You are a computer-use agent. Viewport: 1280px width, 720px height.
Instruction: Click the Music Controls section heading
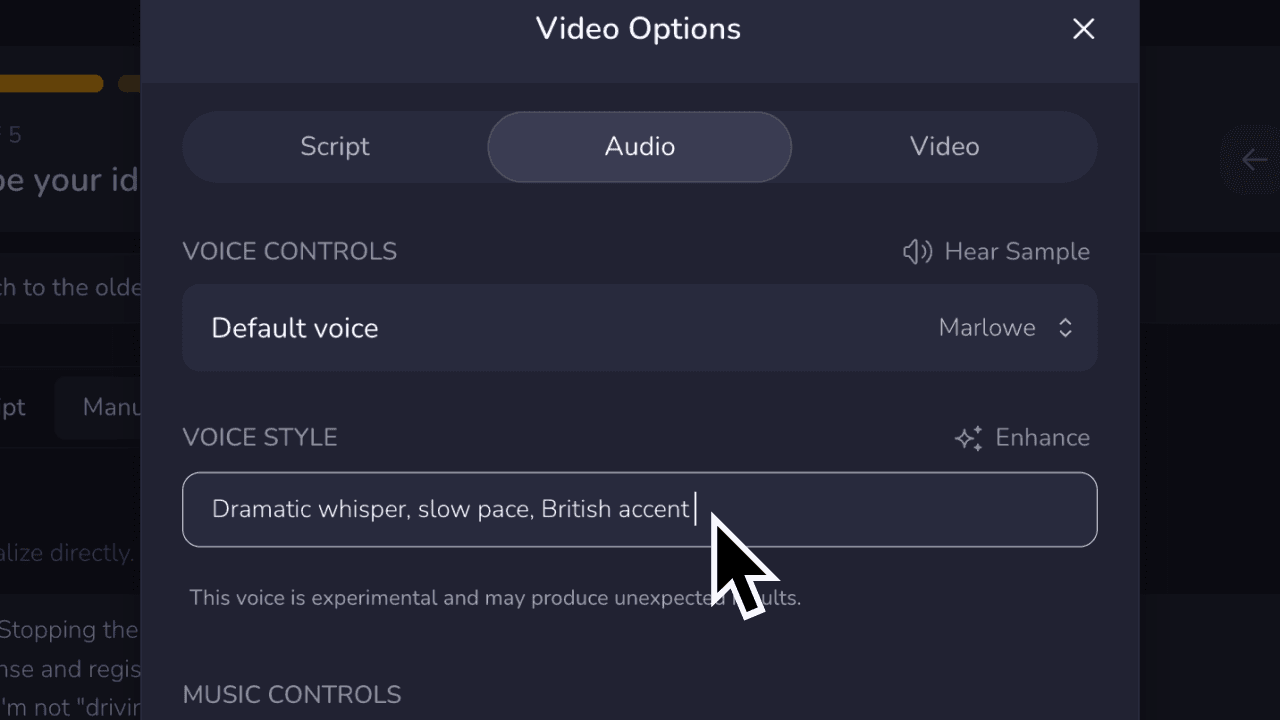[292, 694]
